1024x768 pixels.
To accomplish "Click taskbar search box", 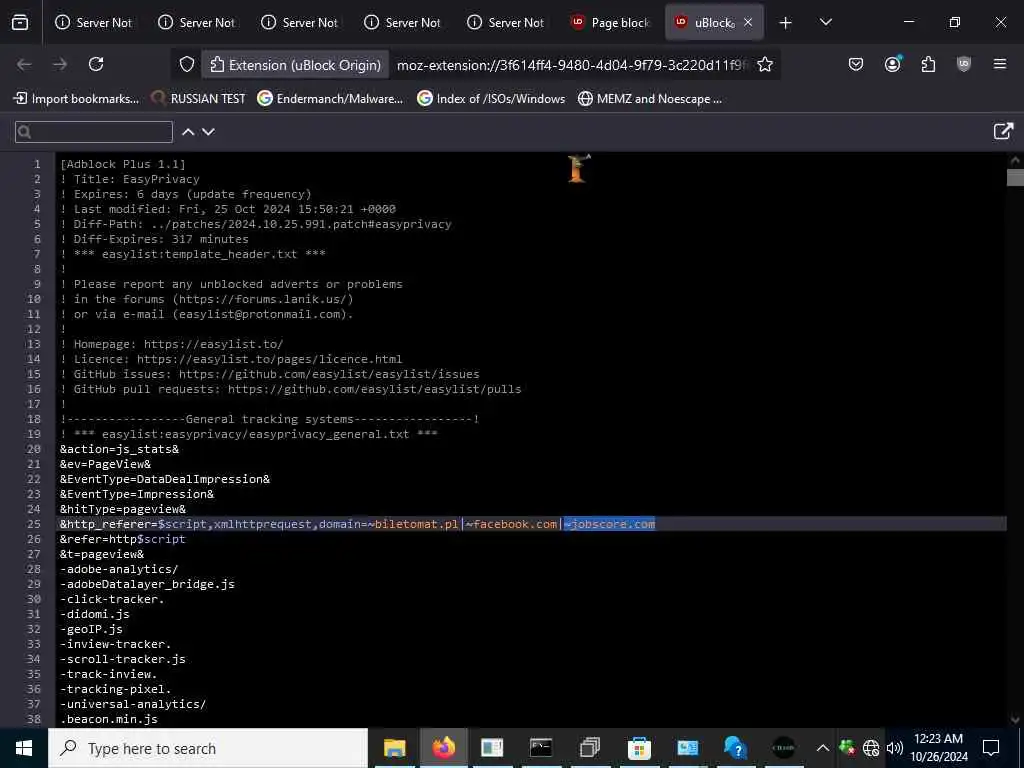I will (x=208, y=748).
